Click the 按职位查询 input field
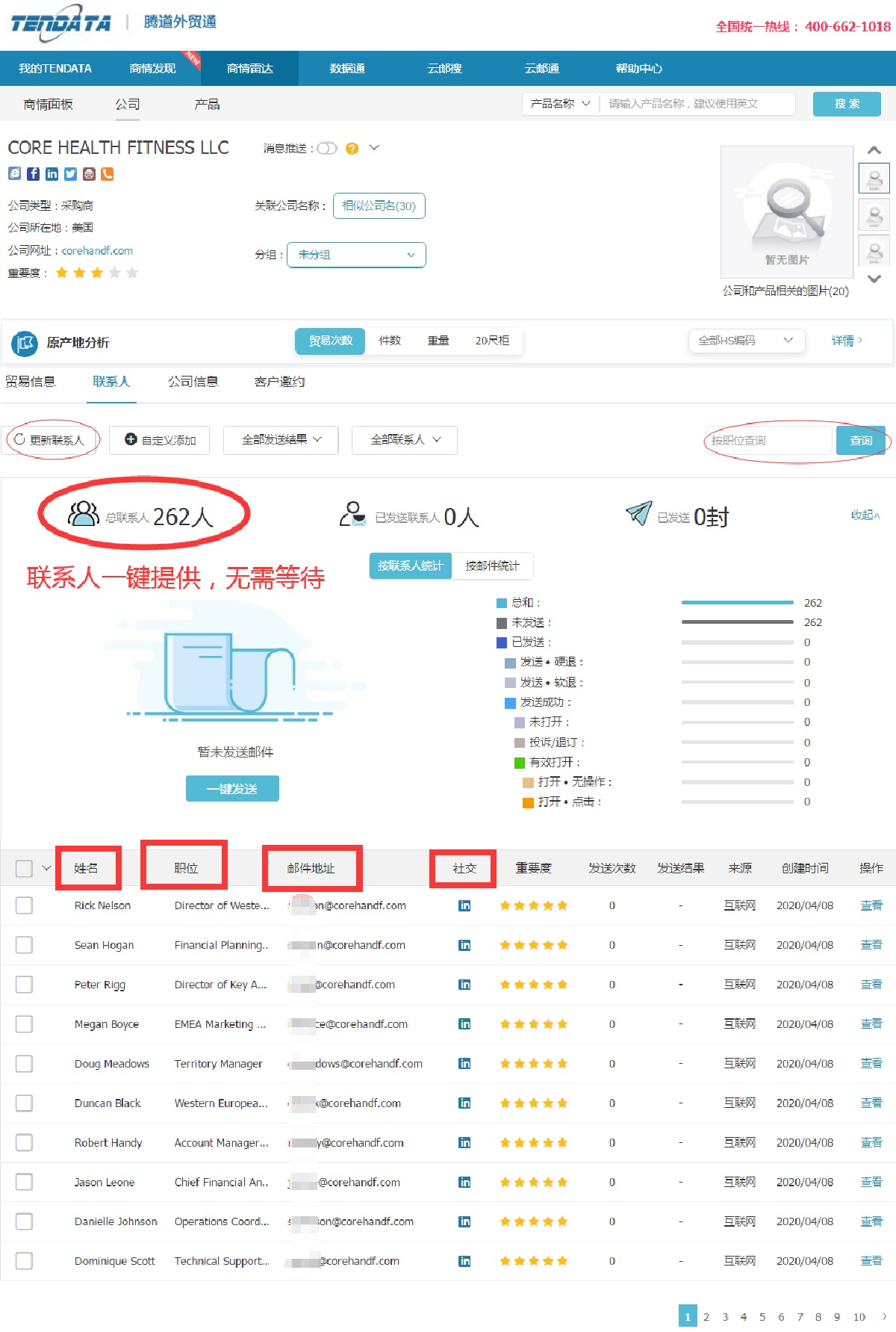 [769, 441]
